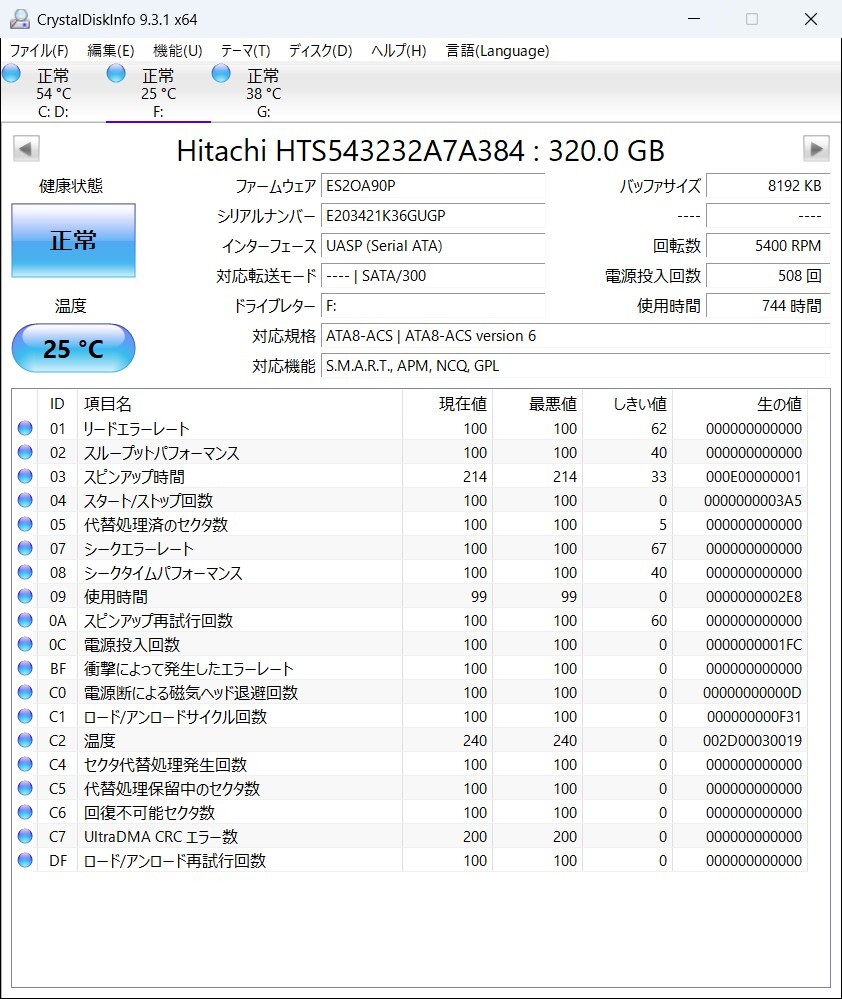Click the firmware field ES2OA90P

(x=433, y=186)
